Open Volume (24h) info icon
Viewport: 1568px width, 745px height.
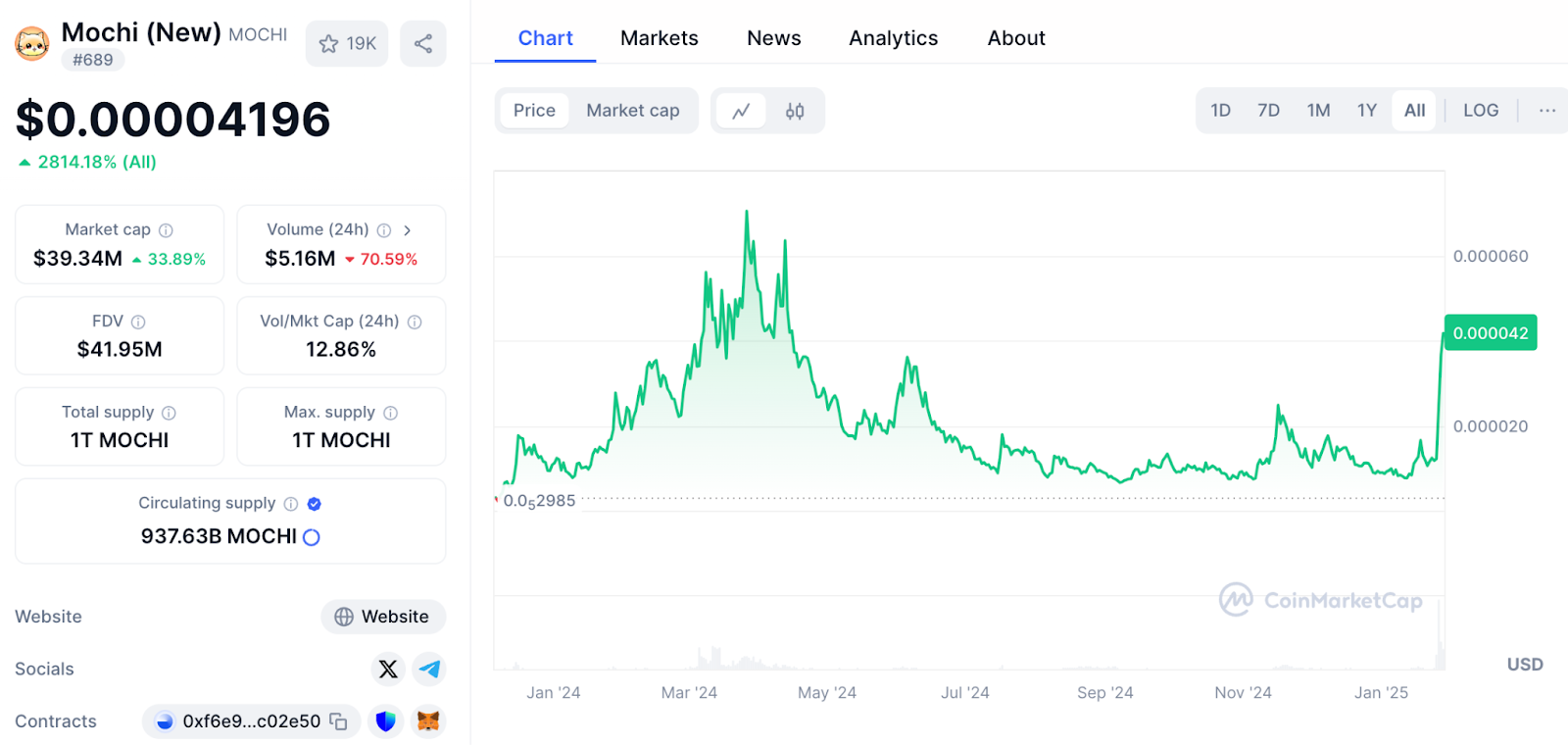(384, 230)
